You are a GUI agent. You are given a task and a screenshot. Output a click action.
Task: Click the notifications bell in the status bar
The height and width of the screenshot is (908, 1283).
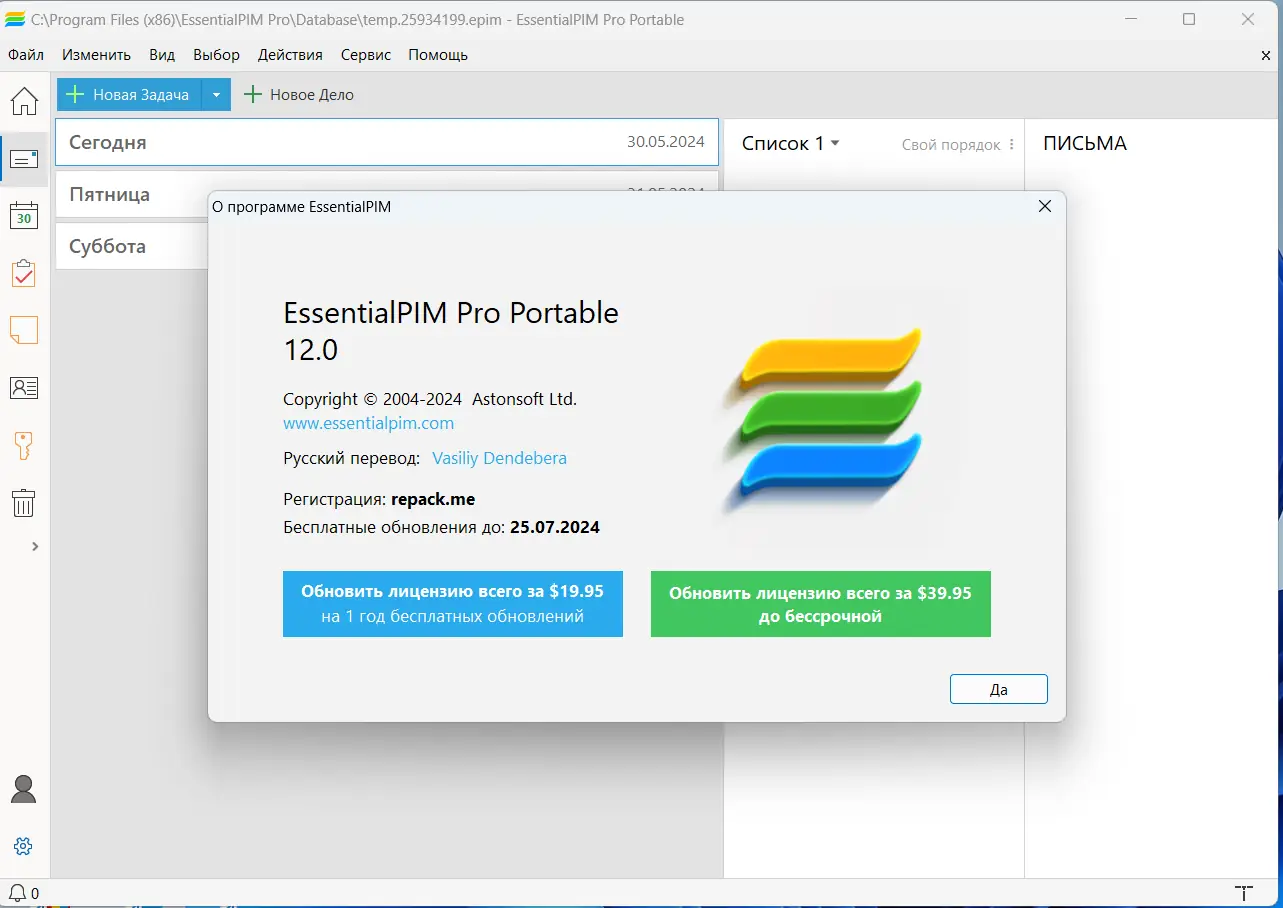[x=17, y=893]
